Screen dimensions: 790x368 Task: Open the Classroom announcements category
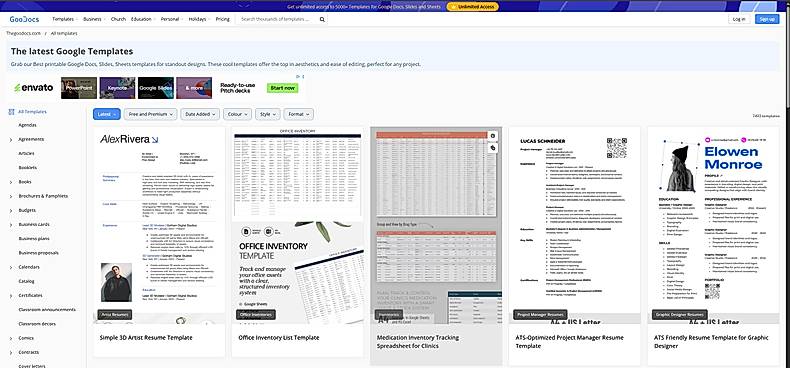(x=47, y=310)
